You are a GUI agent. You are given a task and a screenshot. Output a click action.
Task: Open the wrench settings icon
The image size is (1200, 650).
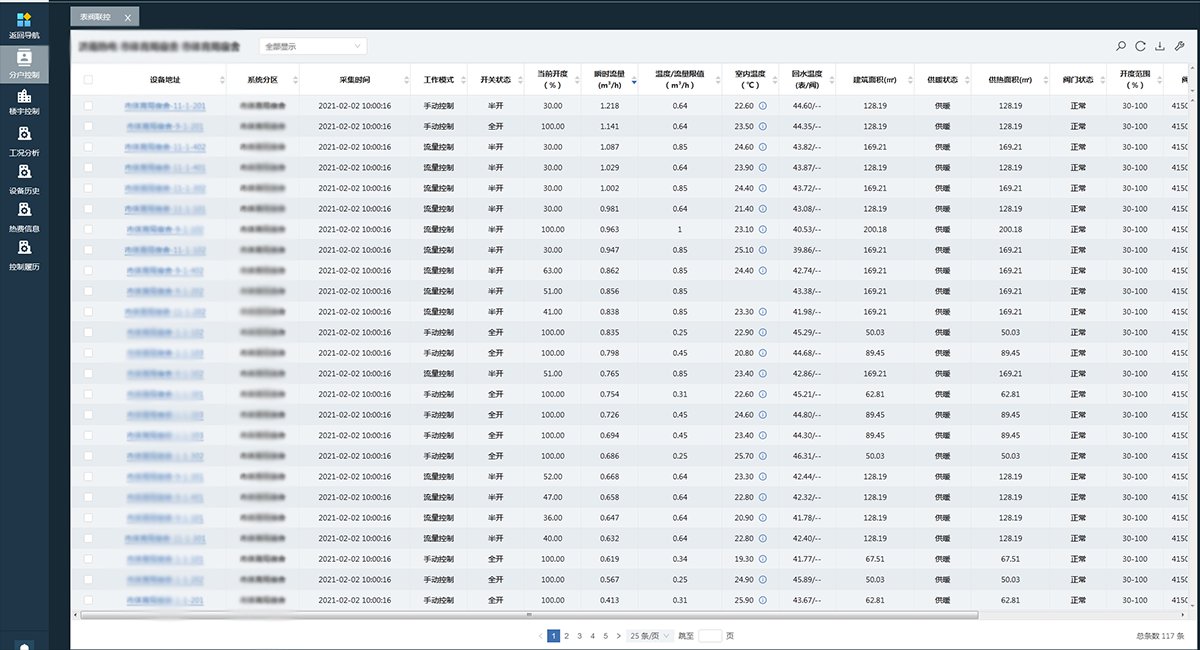(x=1179, y=46)
